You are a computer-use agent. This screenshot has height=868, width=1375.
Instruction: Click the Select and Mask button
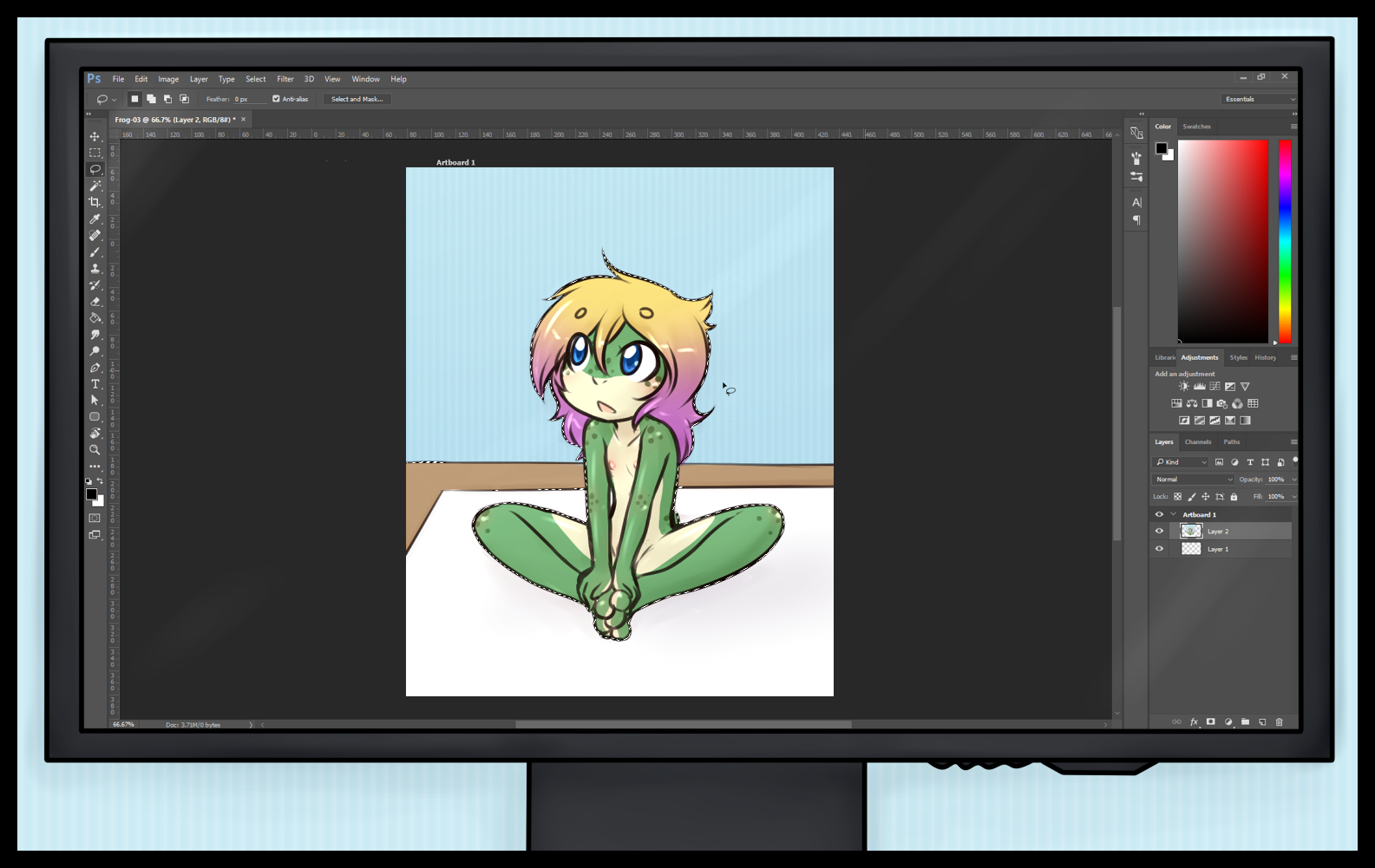click(357, 99)
